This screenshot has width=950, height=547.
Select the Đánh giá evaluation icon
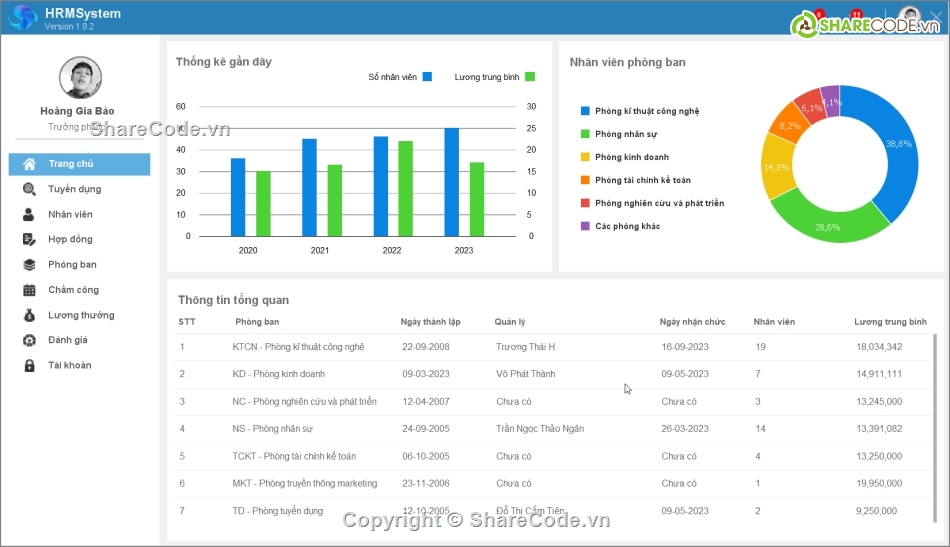(29, 340)
